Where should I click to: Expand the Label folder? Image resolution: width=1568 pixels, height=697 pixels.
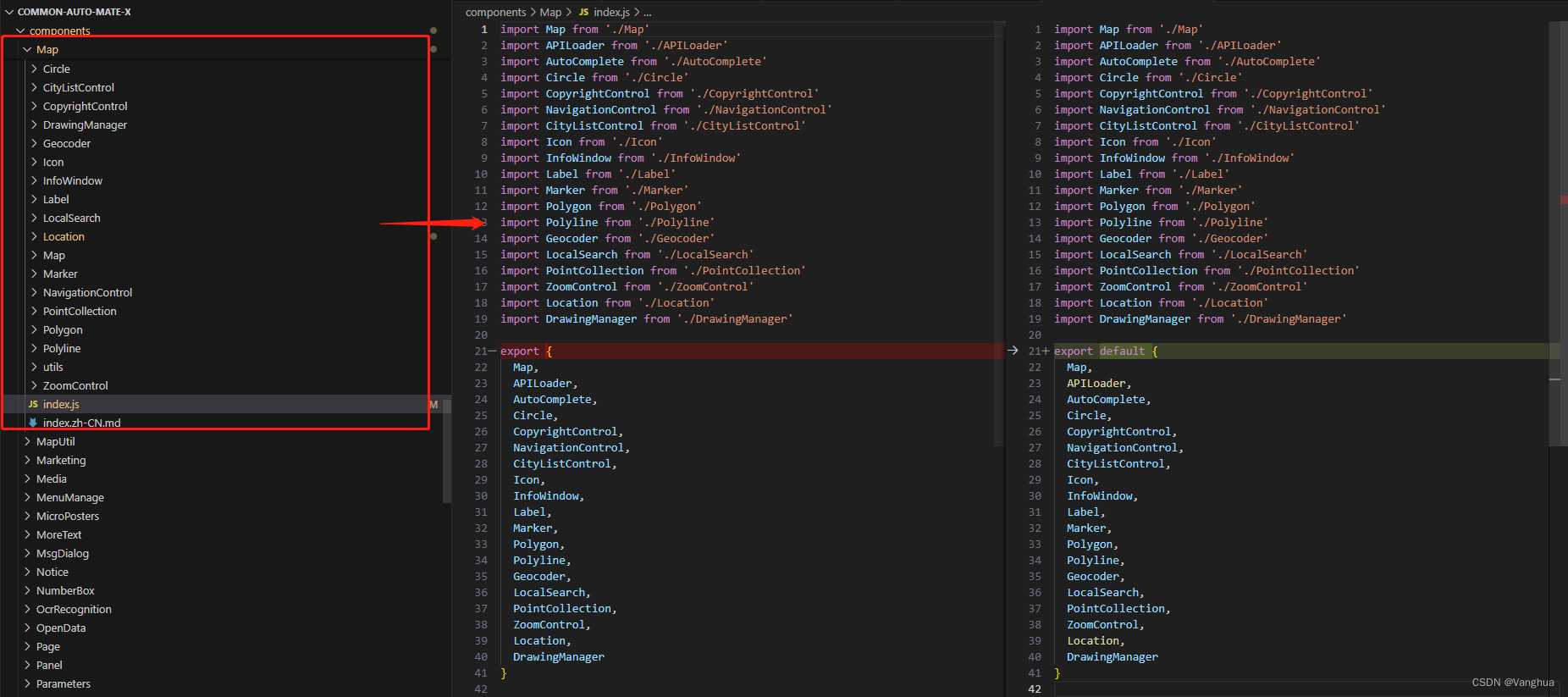click(56, 199)
